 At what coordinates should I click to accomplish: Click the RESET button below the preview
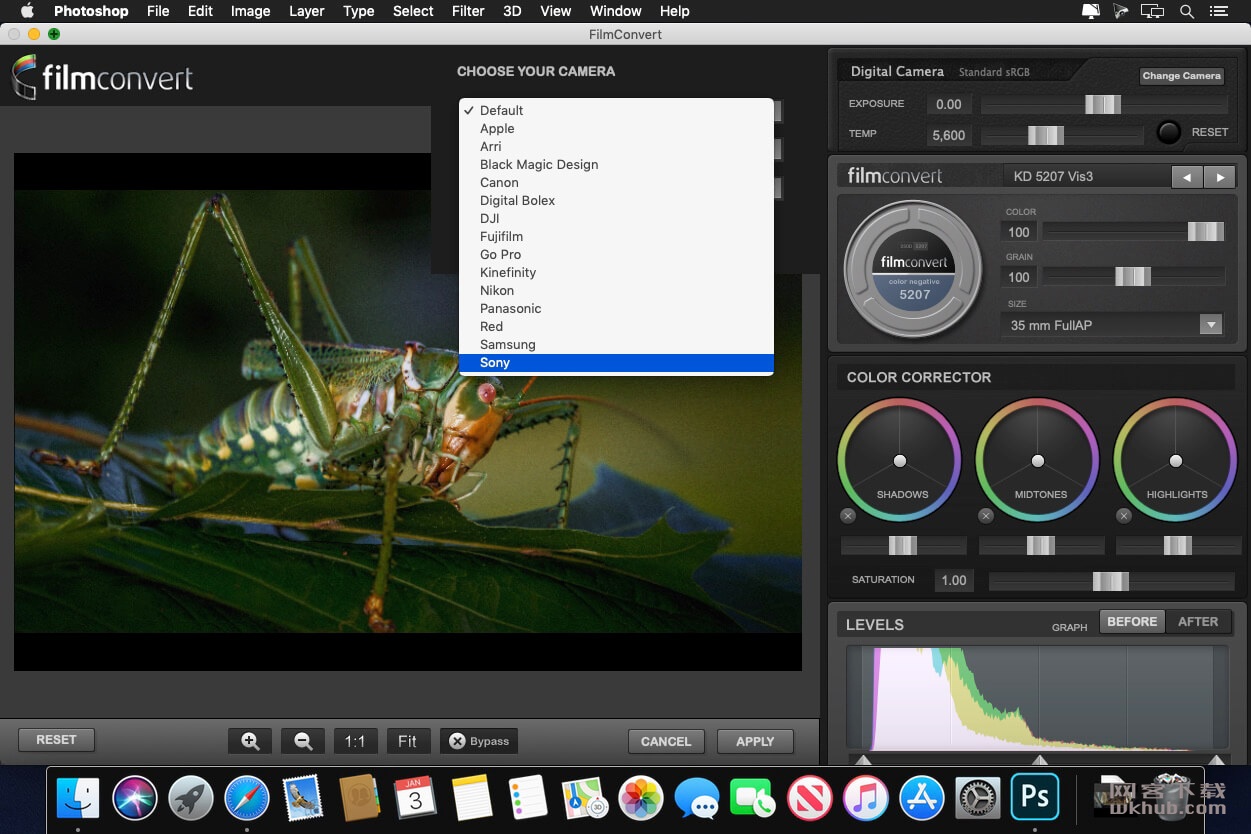56,740
